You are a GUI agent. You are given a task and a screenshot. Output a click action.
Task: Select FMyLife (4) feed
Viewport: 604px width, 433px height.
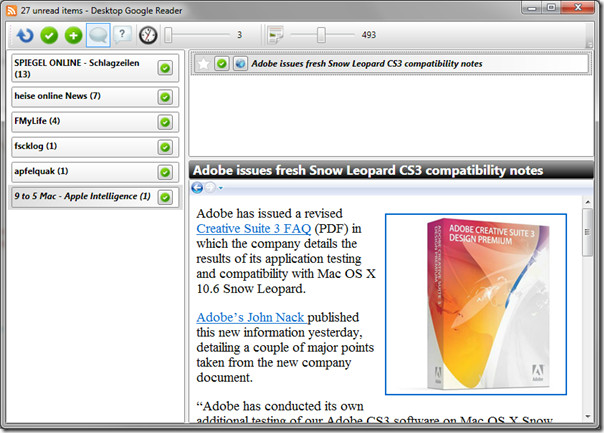coord(95,122)
